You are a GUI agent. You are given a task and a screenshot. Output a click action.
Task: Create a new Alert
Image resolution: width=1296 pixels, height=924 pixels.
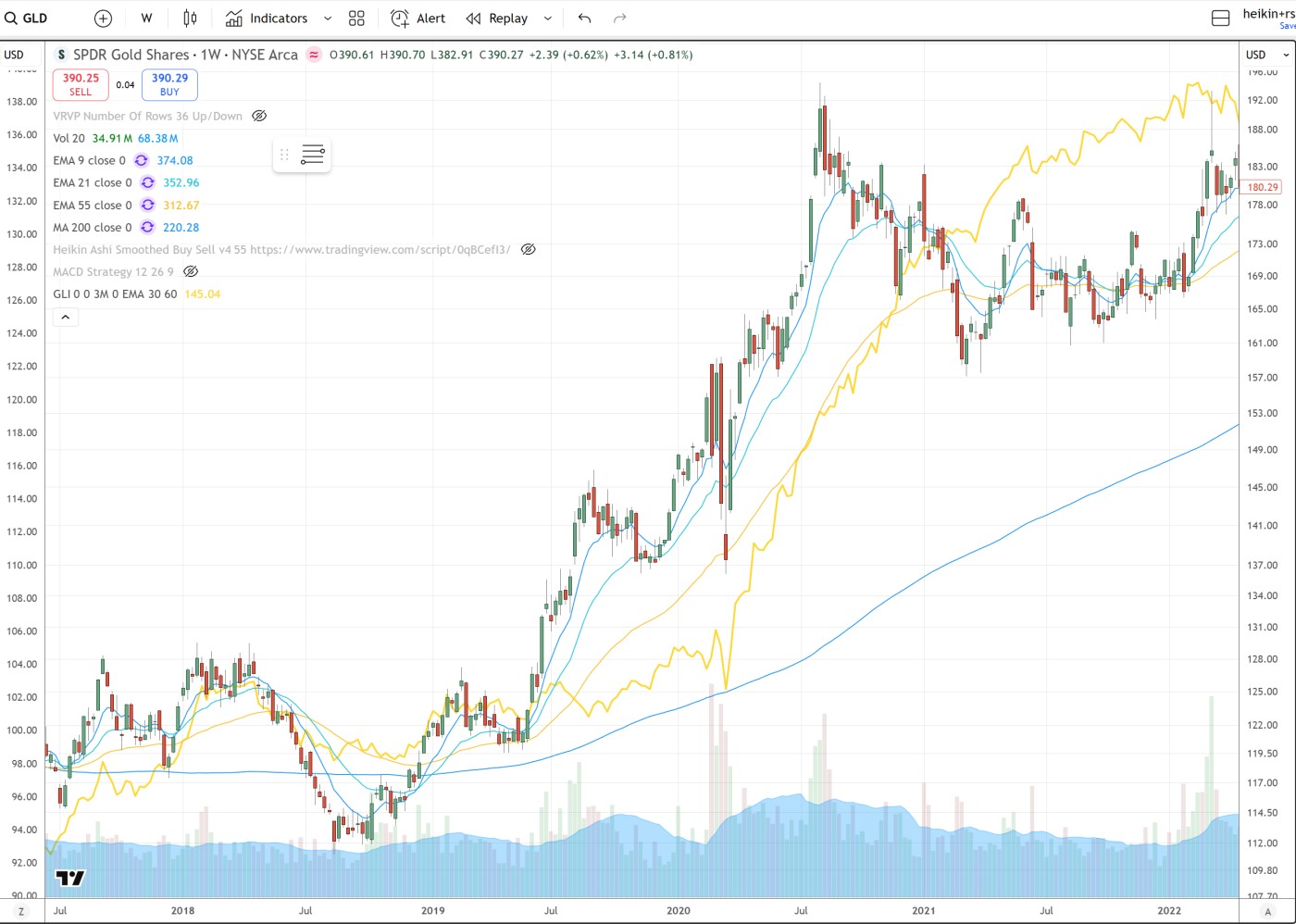[x=417, y=19]
